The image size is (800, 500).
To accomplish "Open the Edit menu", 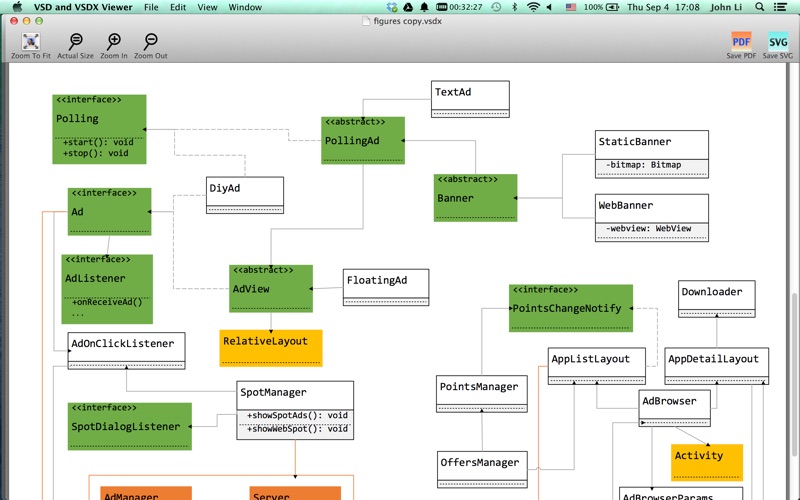I will click(x=178, y=7).
